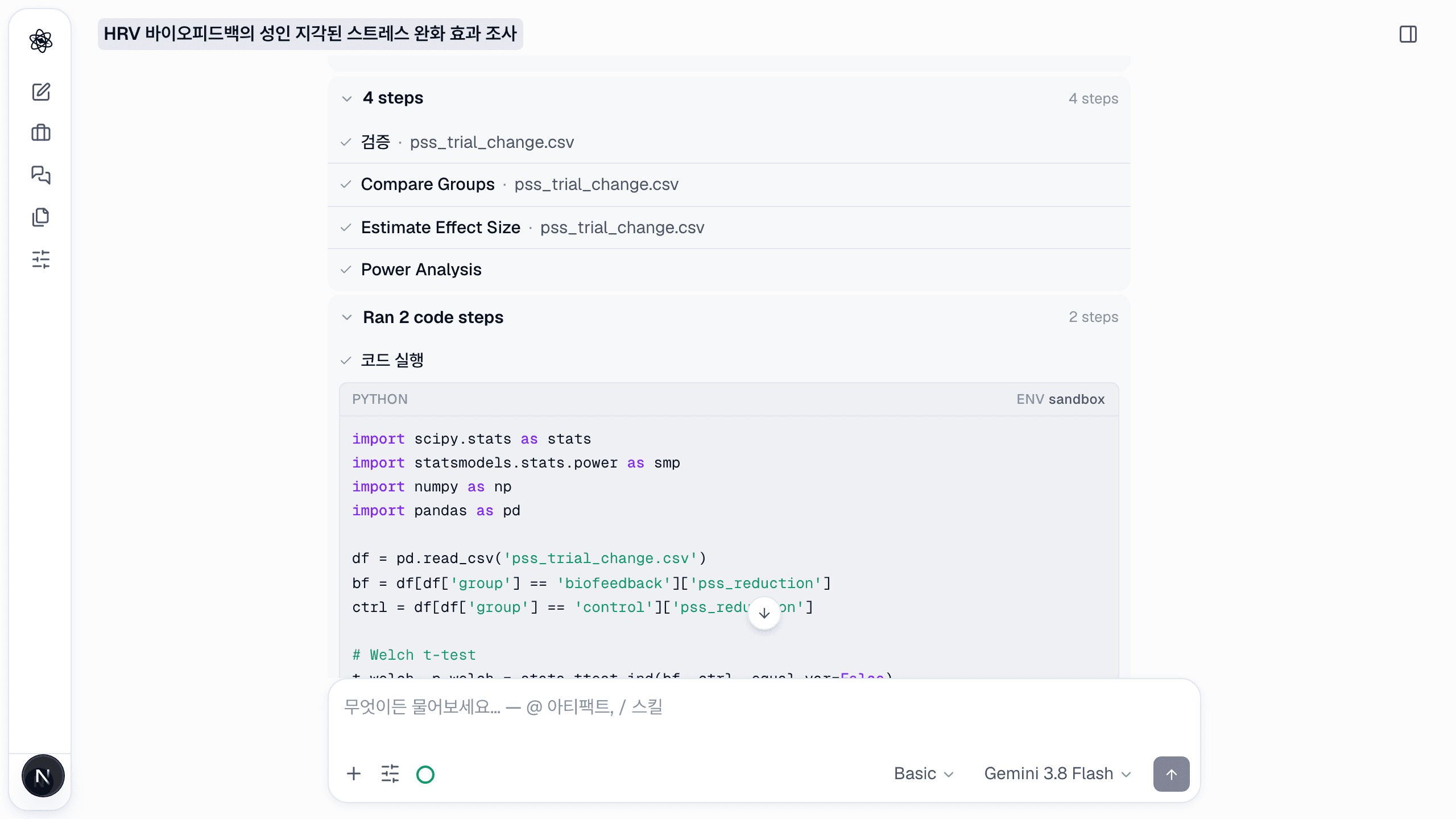The height and width of the screenshot is (819, 1456).
Task: Open the conversations chat bubbles icon
Action: (41, 175)
